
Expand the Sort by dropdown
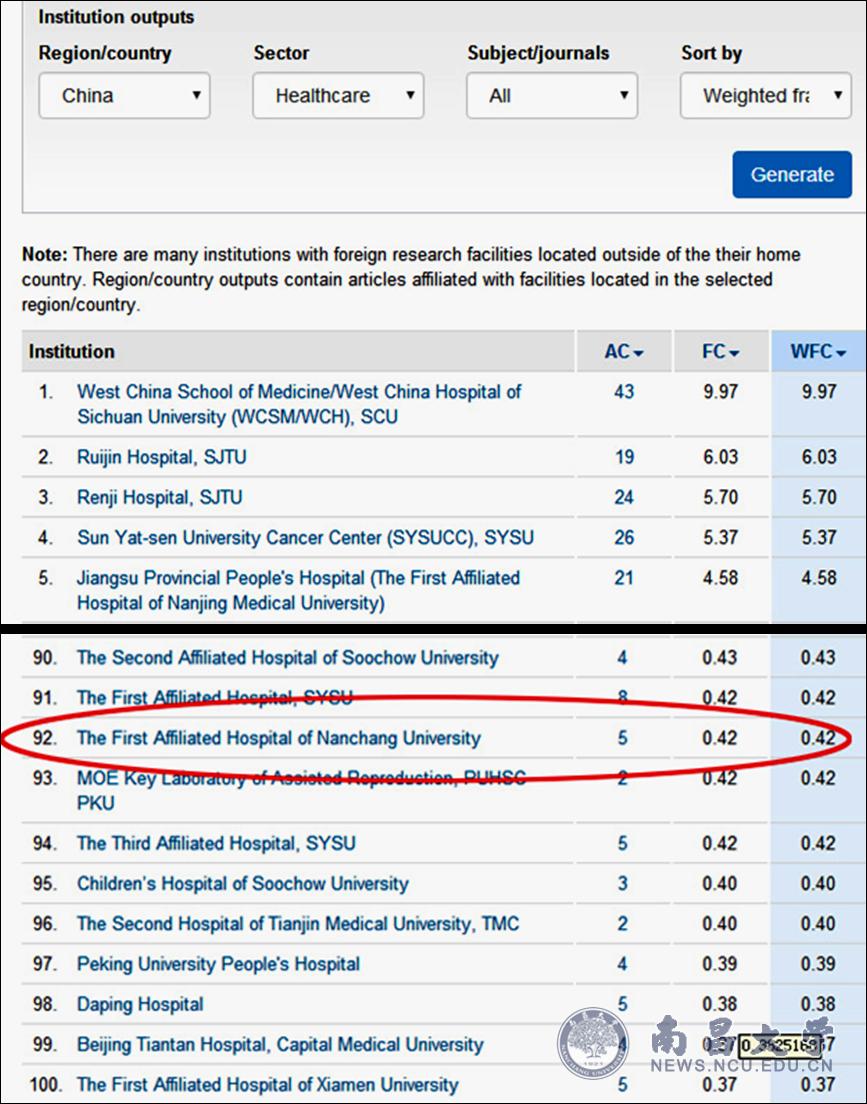[x=765, y=96]
